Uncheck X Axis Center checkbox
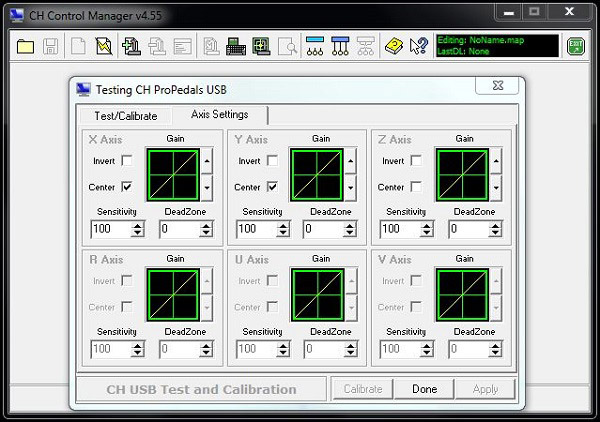The height and width of the screenshot is (422, 600). click(x=127, y=187)
